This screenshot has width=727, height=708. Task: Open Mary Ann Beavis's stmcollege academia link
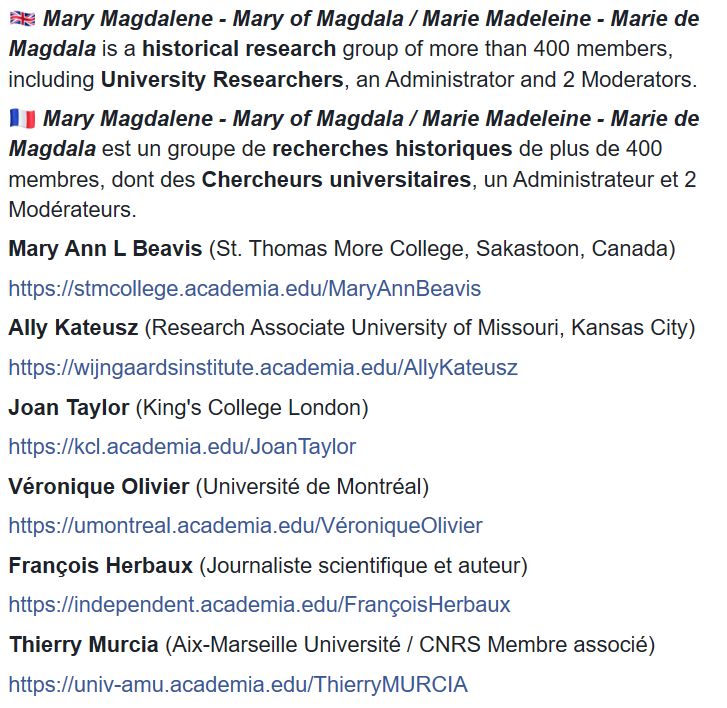tap(245, 289)
